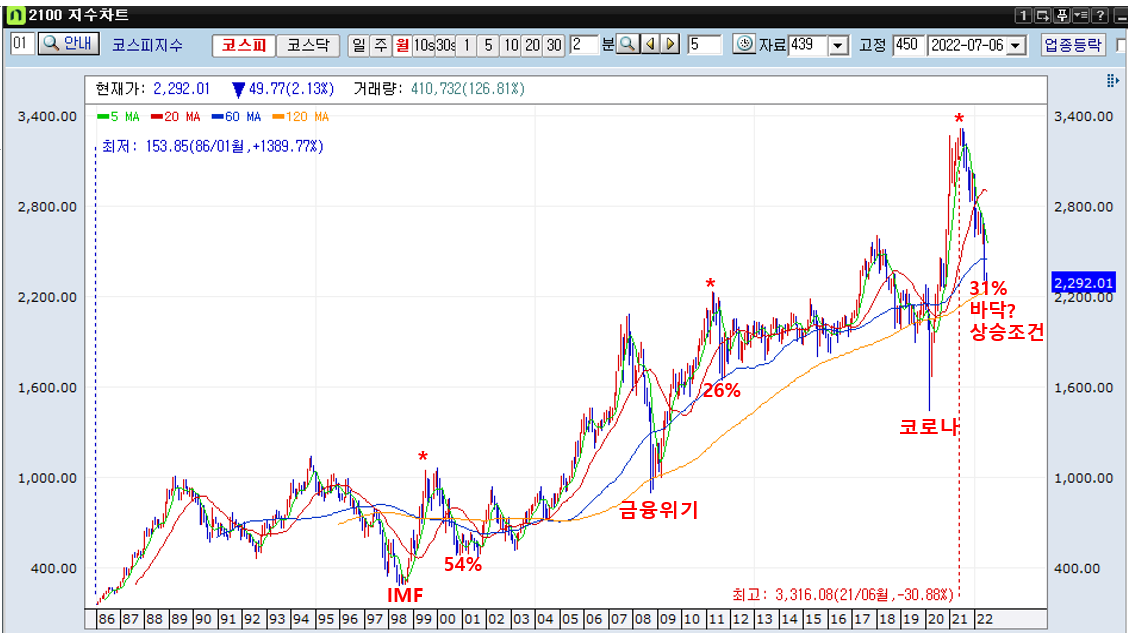Click the 최고 3,316.08 annotation text
This screenshot has height=633, width=1128.
pos(842,595)
